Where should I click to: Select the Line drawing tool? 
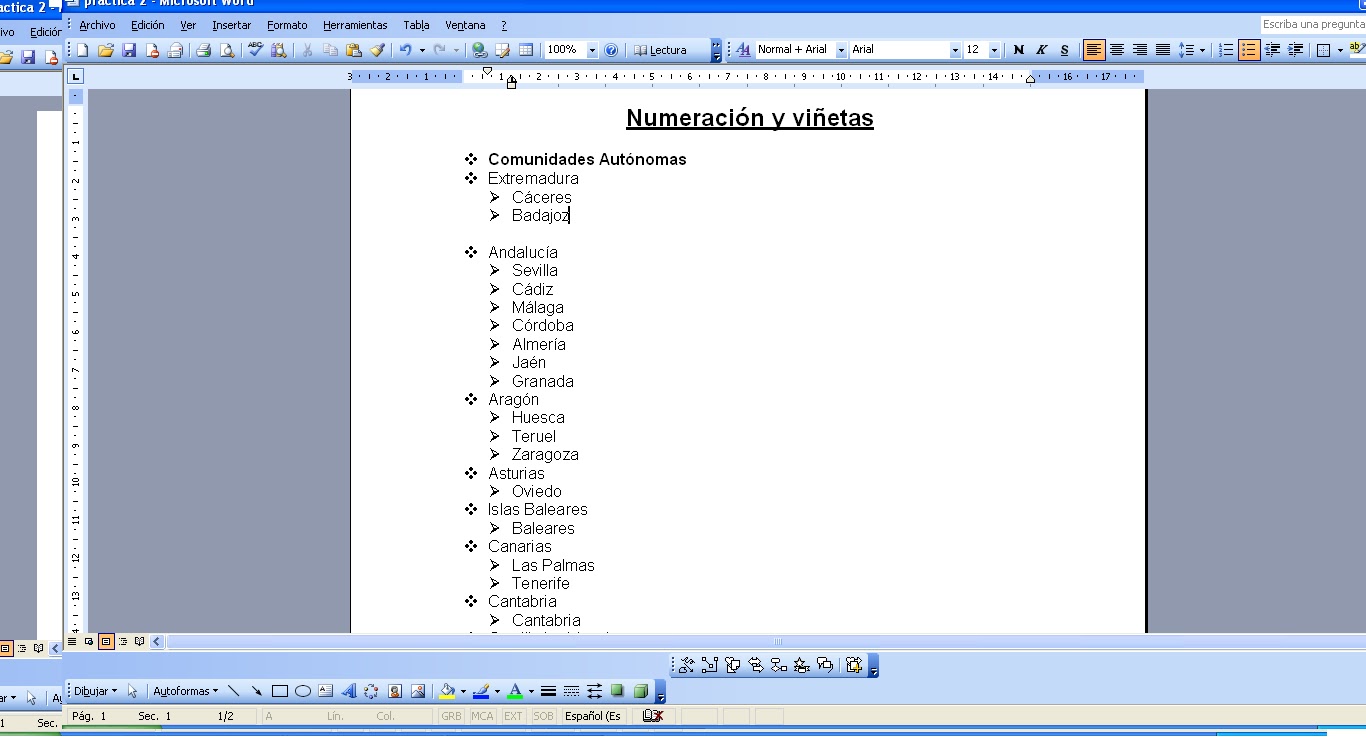(x=233, y=691)
